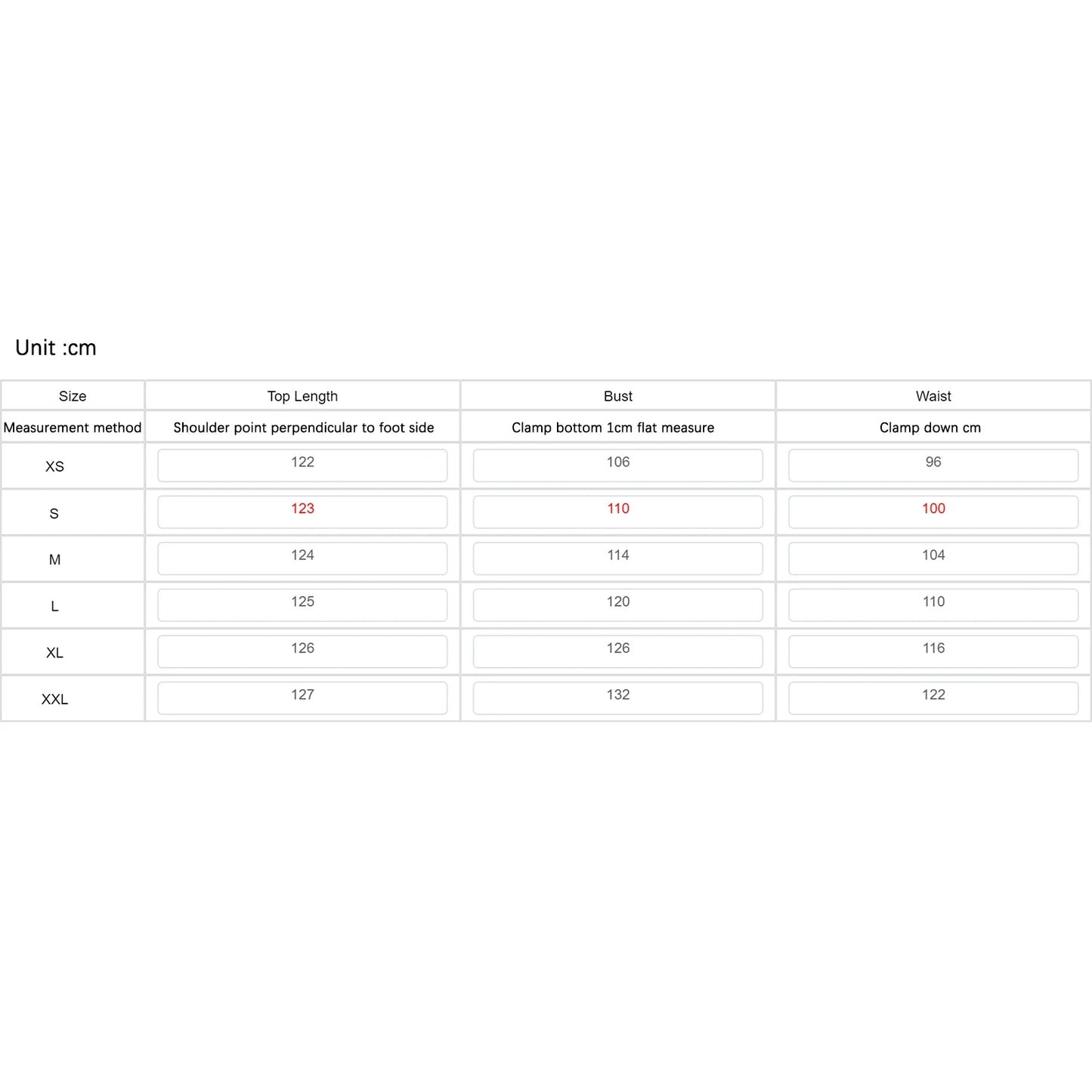
Task: Click the XXL Waist field showing 122
Action: (x=933, y=698)
